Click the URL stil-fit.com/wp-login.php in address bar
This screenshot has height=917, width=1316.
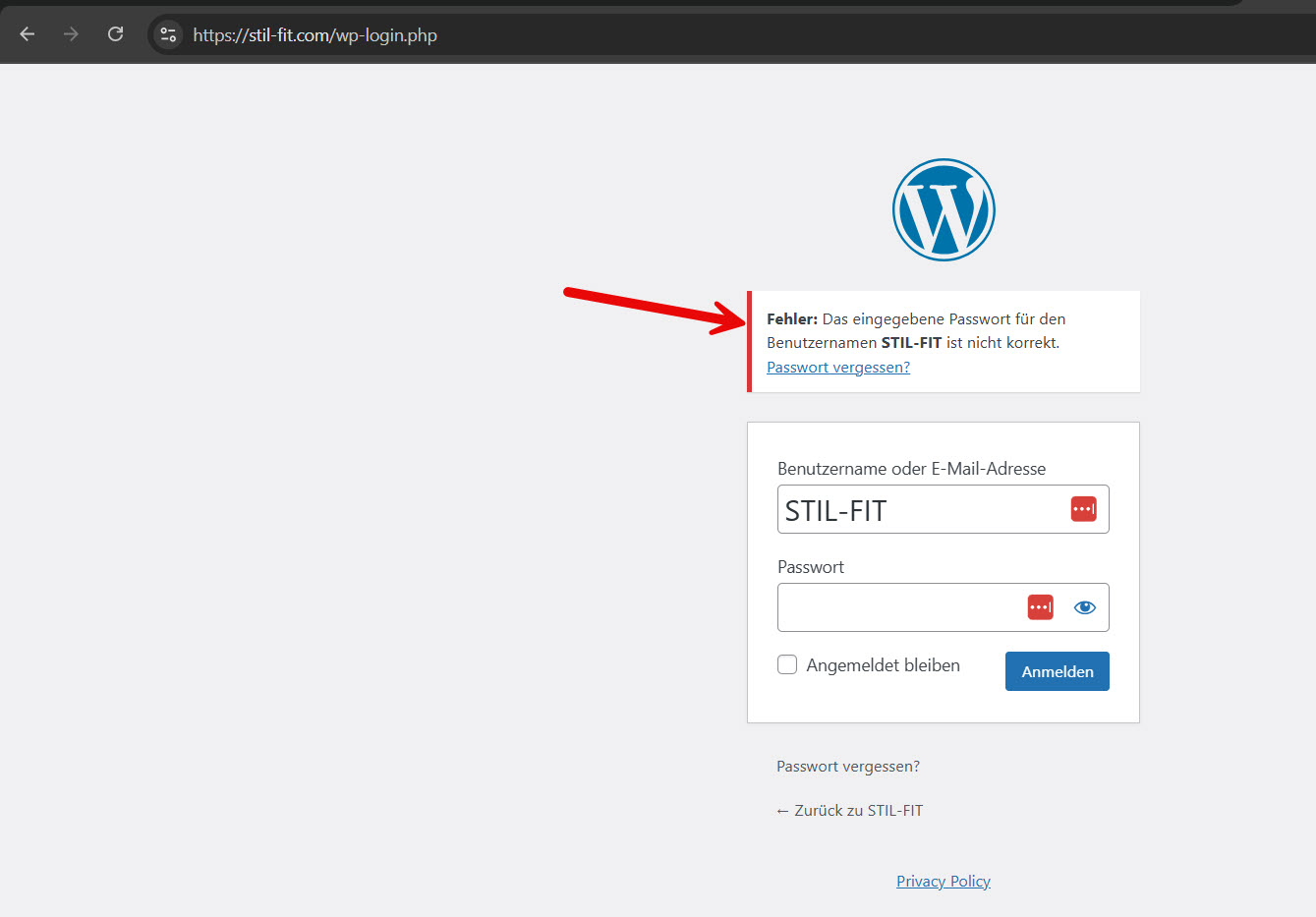pyautogui.click(x=315, y=34)
